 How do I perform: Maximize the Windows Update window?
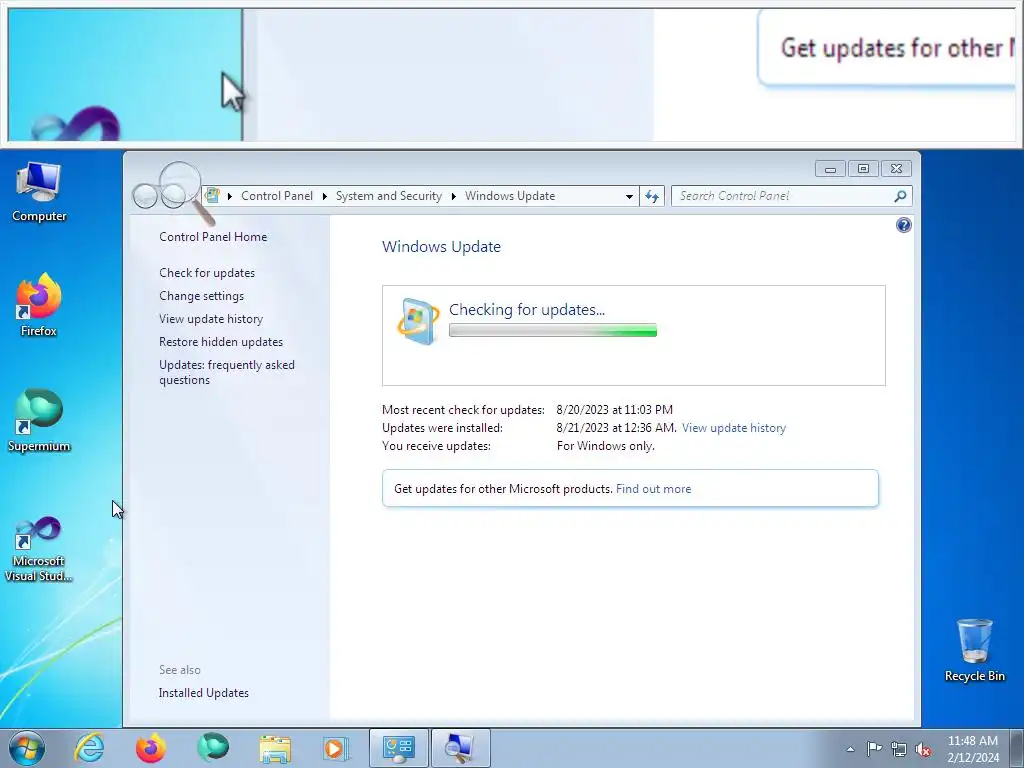863,169
